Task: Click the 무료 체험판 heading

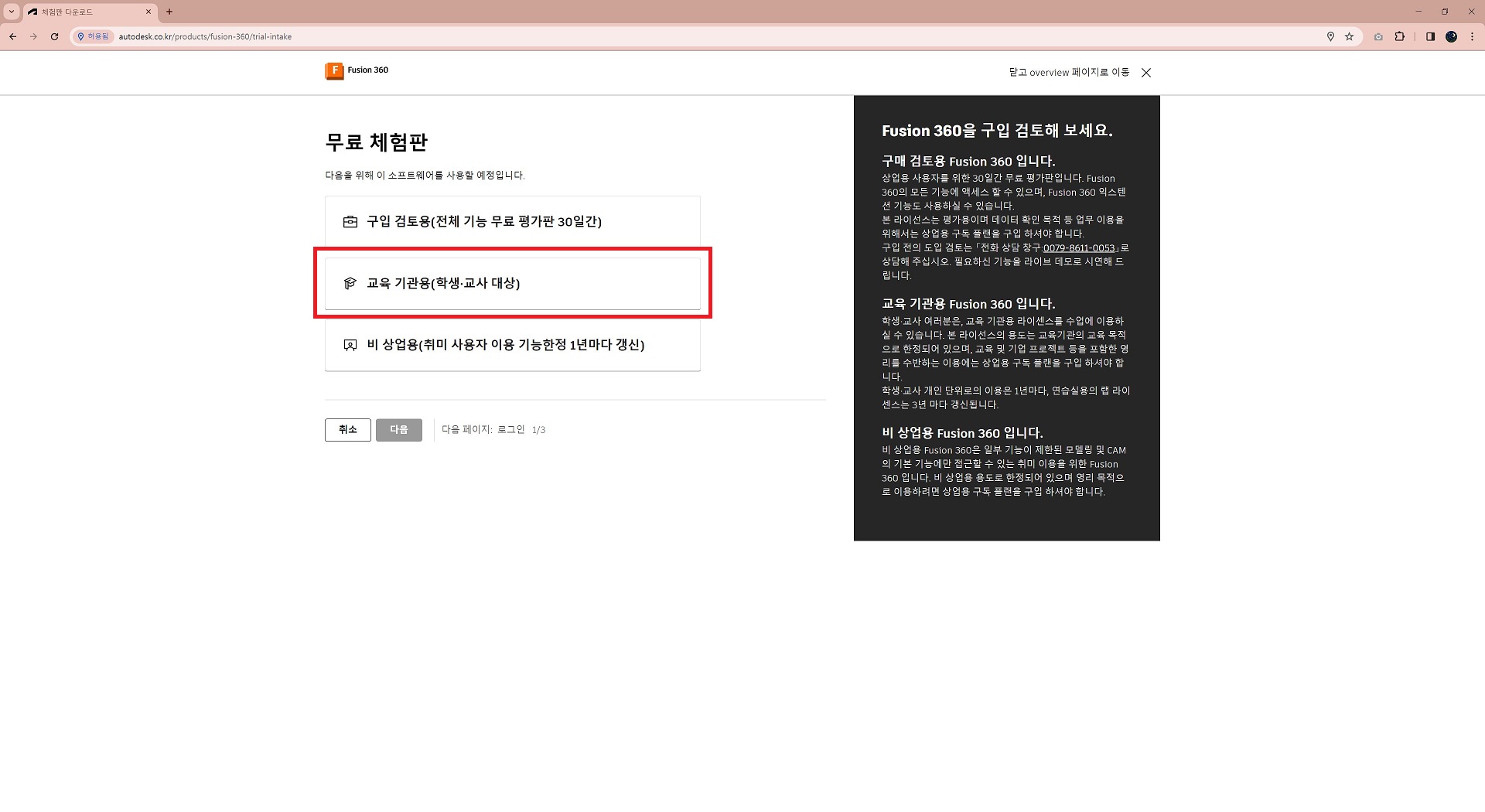Action: tap(377, 142)
